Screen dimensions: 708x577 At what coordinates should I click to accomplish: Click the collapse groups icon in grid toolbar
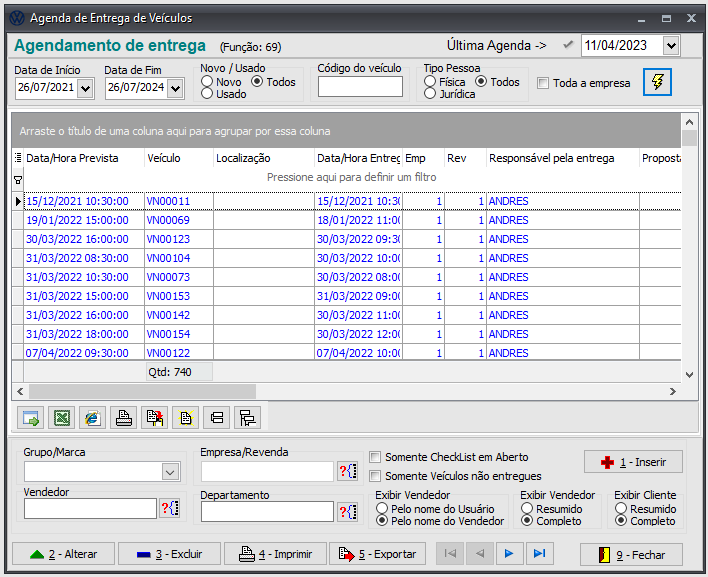[x=216, y=418]
